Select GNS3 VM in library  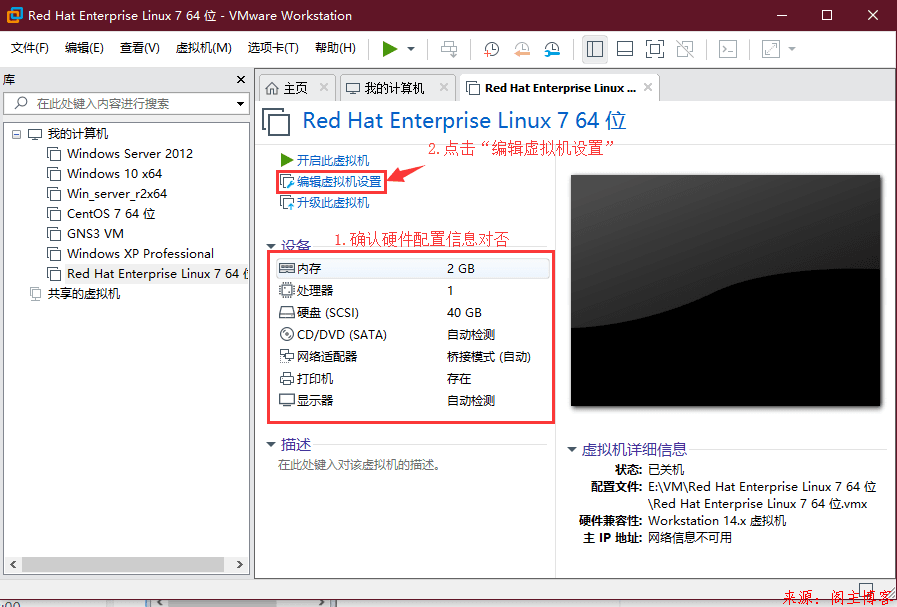(95, 234)
